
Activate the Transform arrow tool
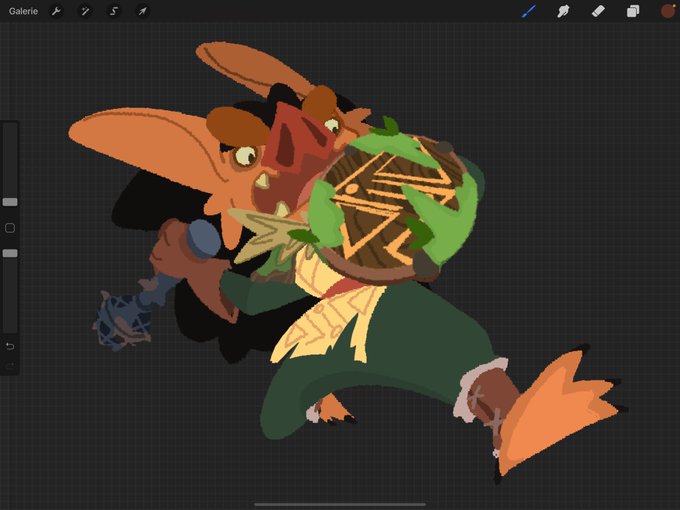[x=143, y=11]
